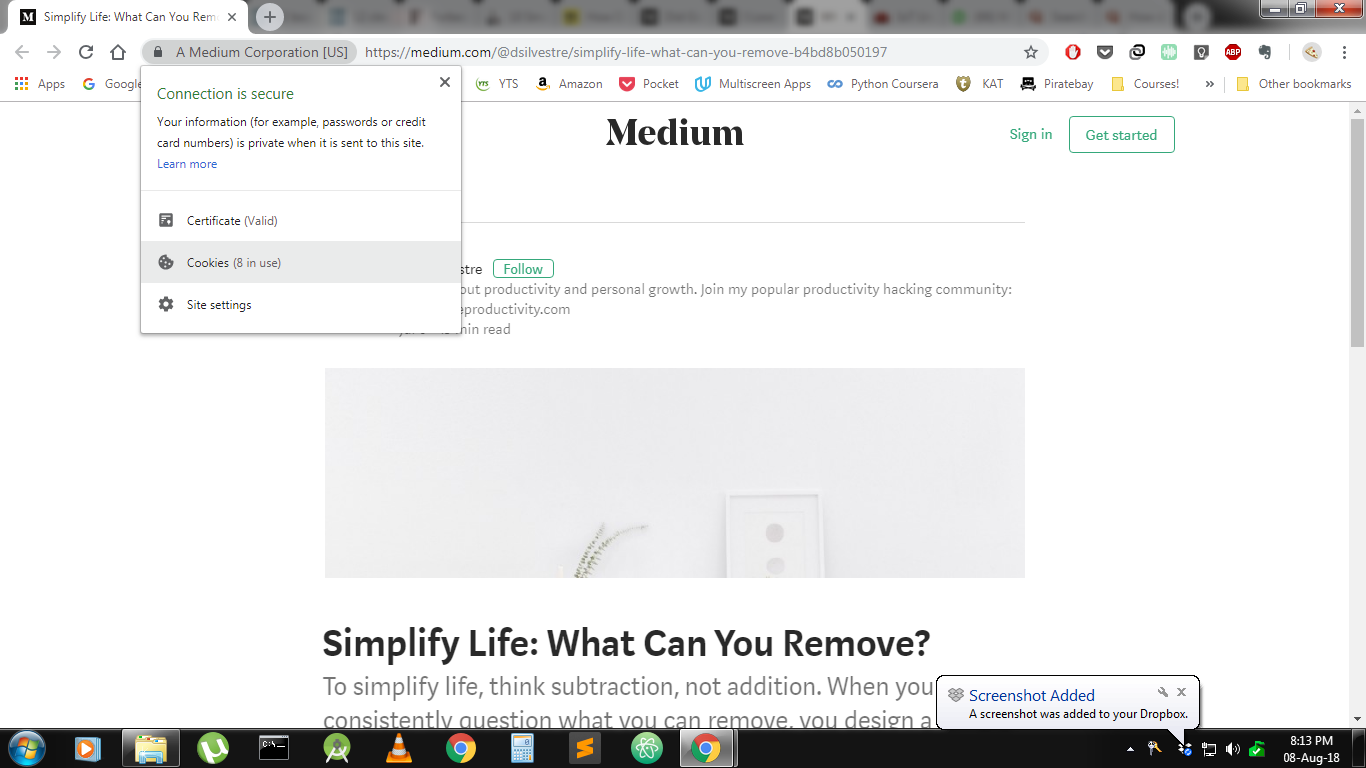Click the chain link extension icon
This screenshot has width=1366, height=768.
[x=1137, y=52]
